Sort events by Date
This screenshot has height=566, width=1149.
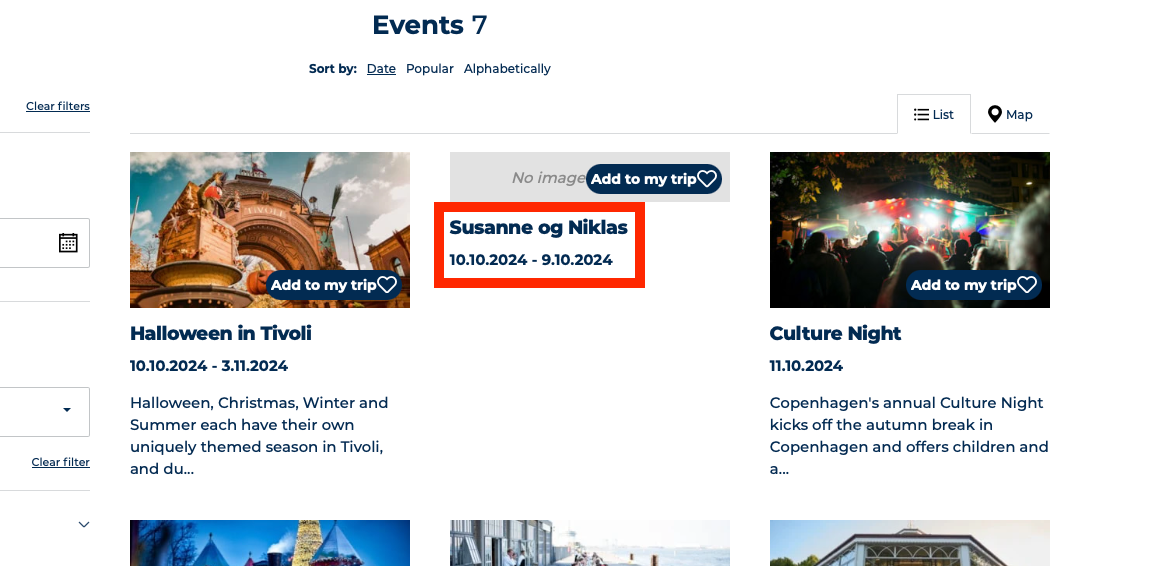coord(381,69)
